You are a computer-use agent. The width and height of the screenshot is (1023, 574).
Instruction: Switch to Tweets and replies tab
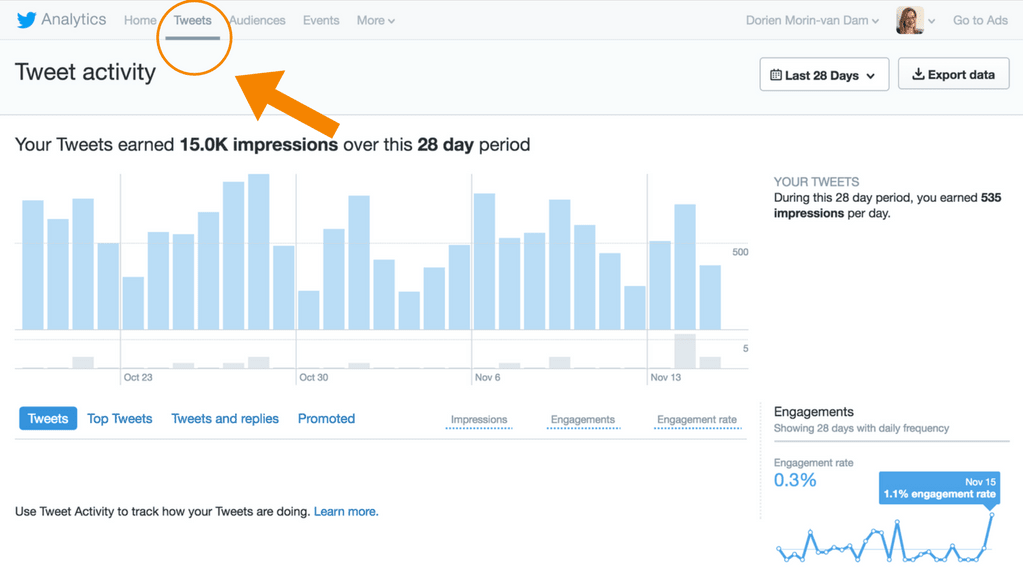pyautogui.click(x=225, y=419)
